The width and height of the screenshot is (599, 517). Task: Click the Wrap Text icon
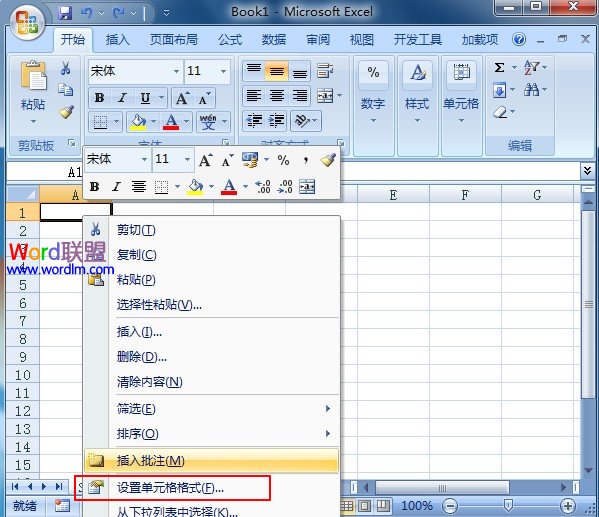325,71
